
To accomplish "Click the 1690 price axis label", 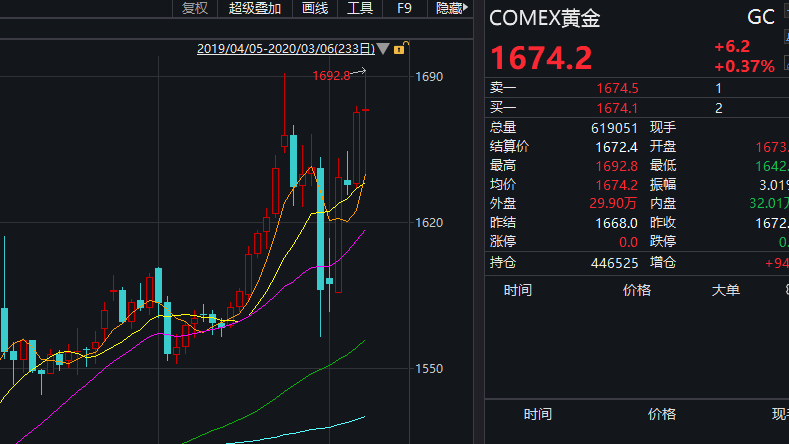I will point(429,77).
